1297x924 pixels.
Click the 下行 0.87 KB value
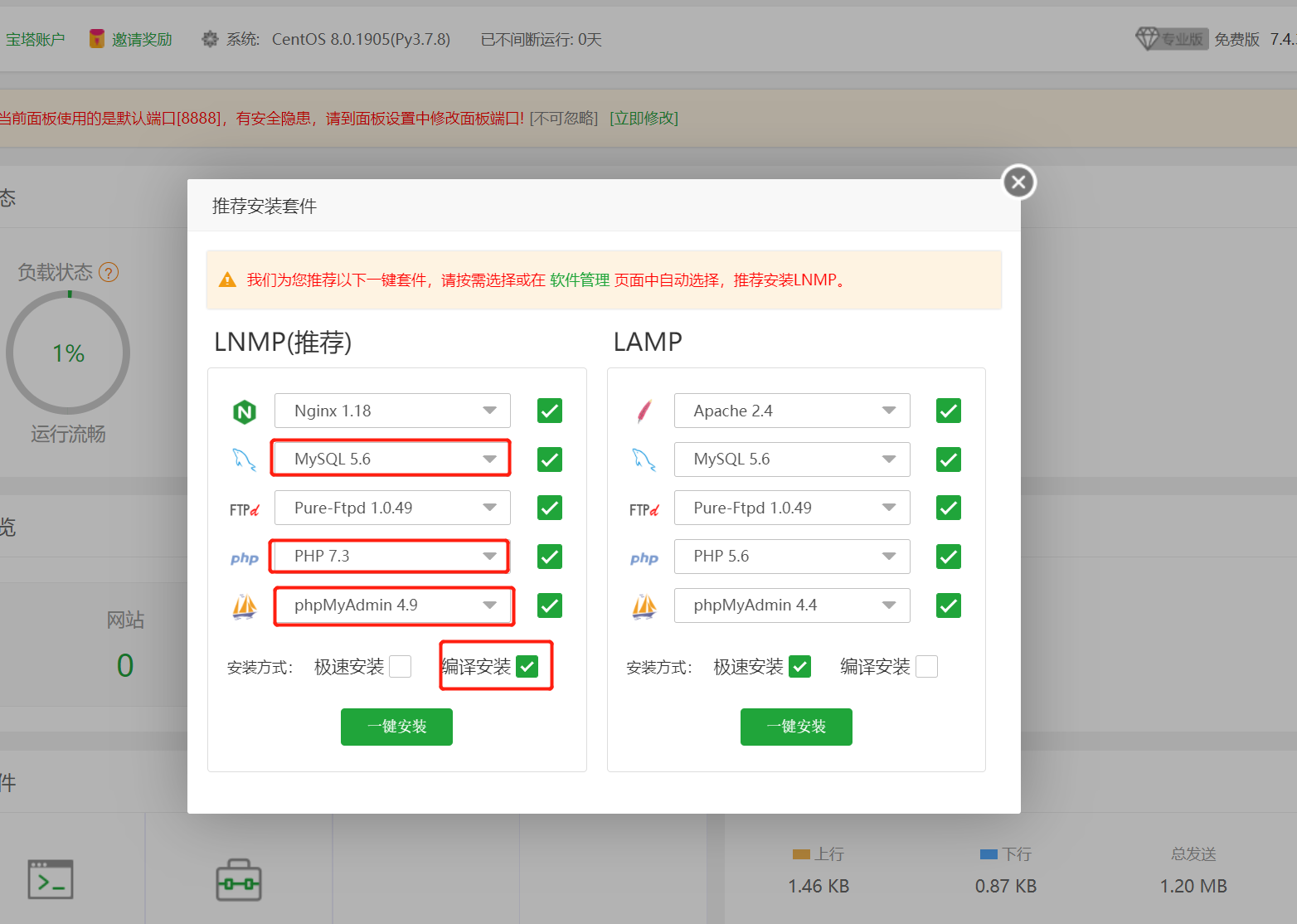click(x=1006, y=886)
